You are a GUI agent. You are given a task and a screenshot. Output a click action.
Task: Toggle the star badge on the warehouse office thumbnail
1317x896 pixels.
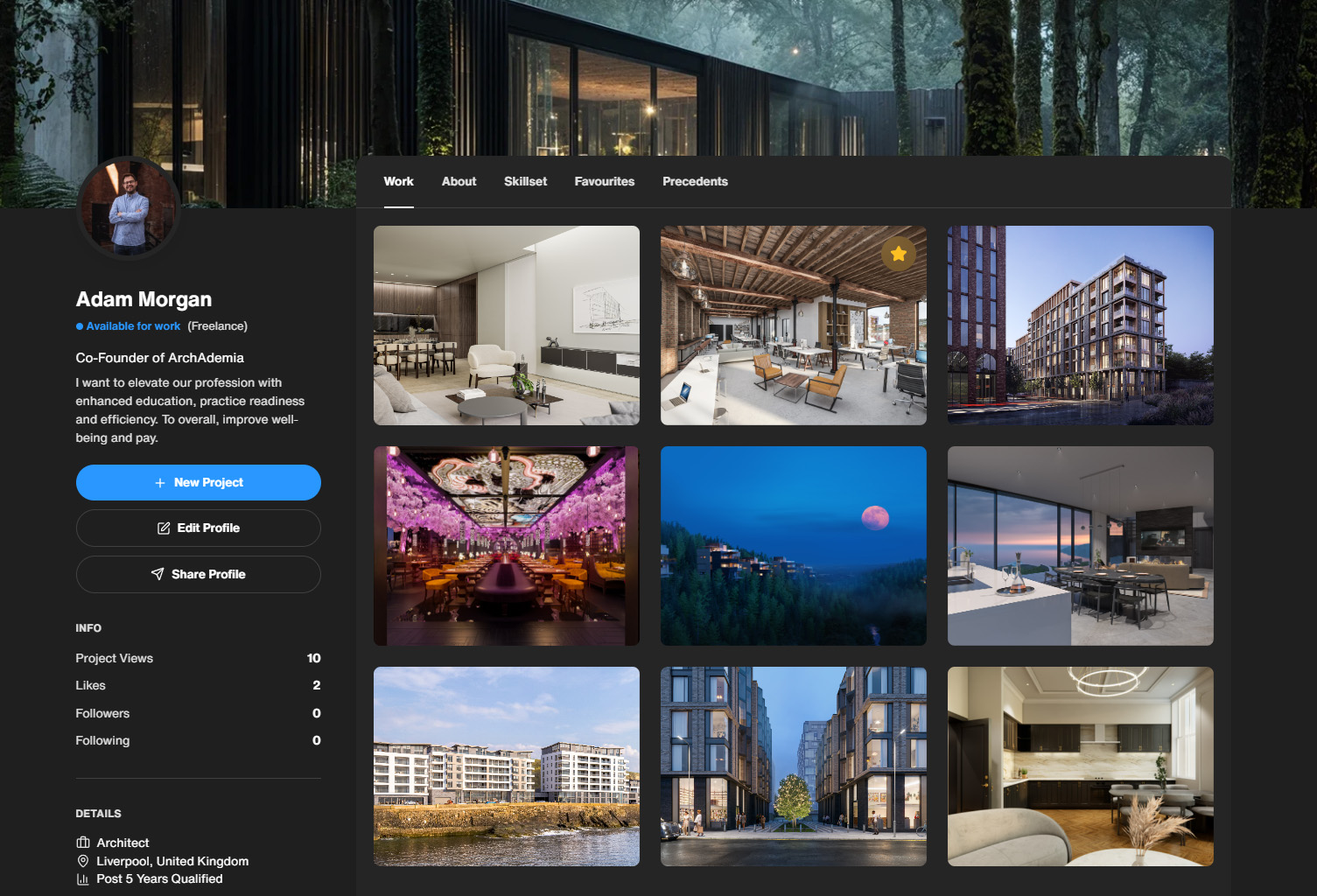[x=899, y=254]
